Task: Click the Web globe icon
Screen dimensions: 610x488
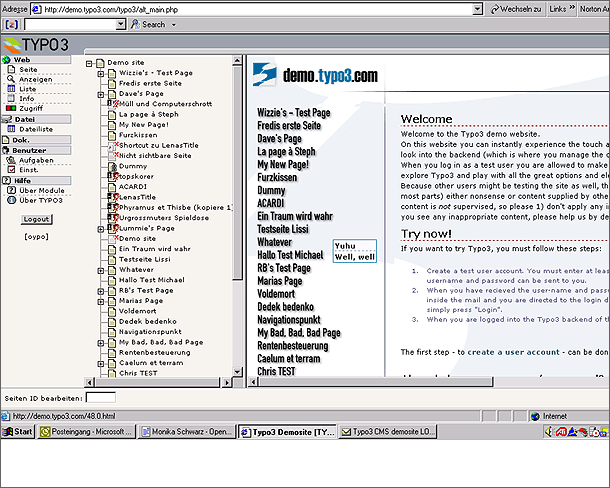Action: point(6,60)
